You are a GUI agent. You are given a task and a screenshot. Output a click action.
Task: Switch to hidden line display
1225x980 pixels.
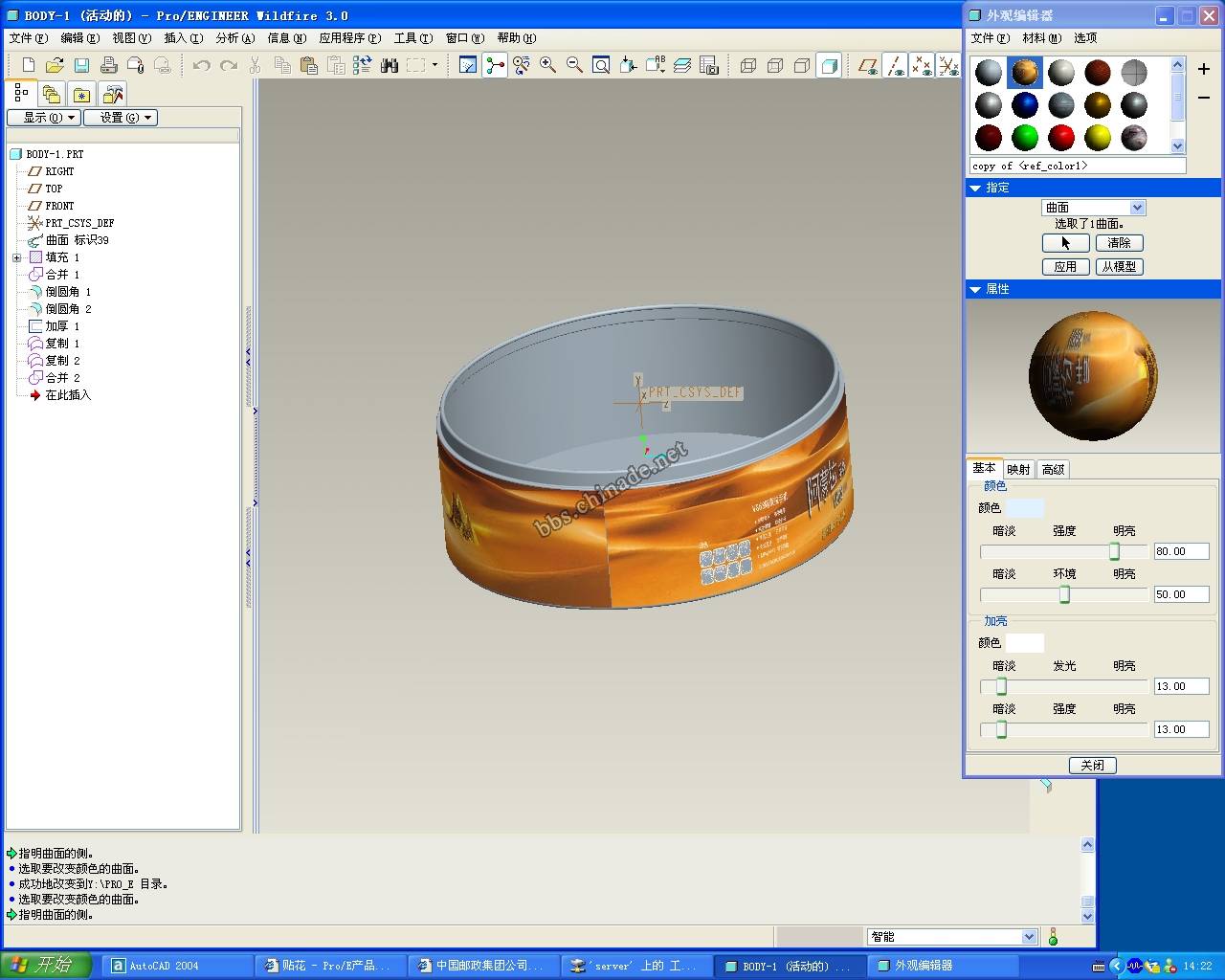point(775,65)
